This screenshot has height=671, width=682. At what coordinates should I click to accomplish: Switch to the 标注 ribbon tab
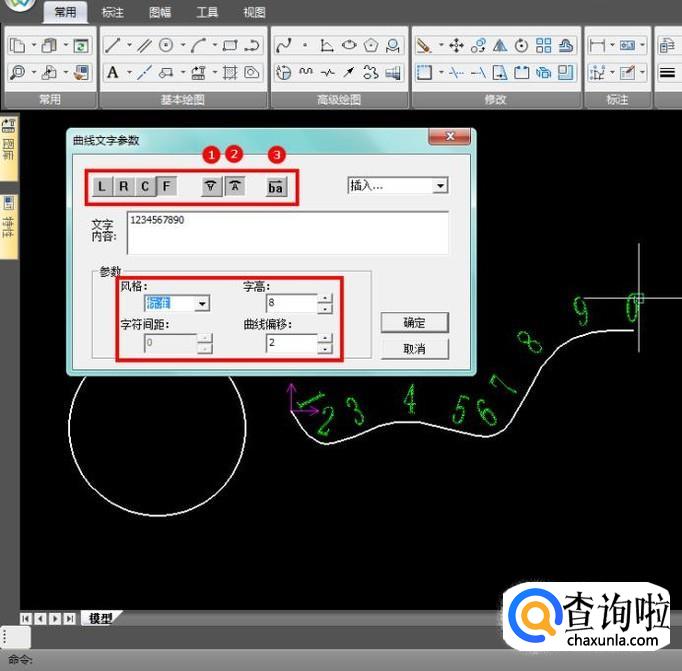tap(113, 12)
